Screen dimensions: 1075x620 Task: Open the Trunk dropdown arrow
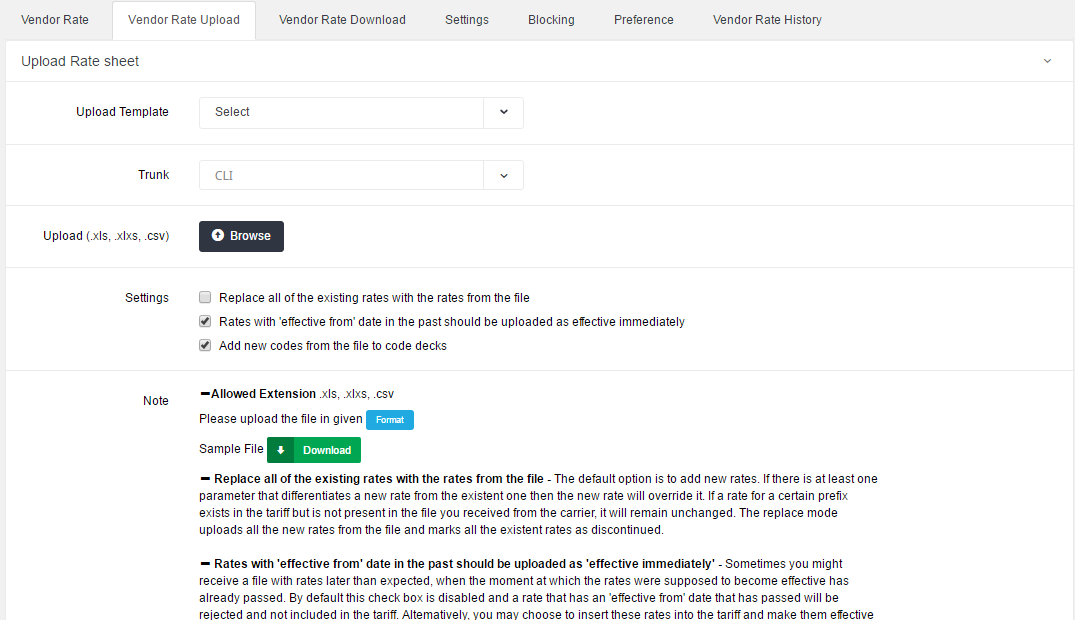pos(503,176)
